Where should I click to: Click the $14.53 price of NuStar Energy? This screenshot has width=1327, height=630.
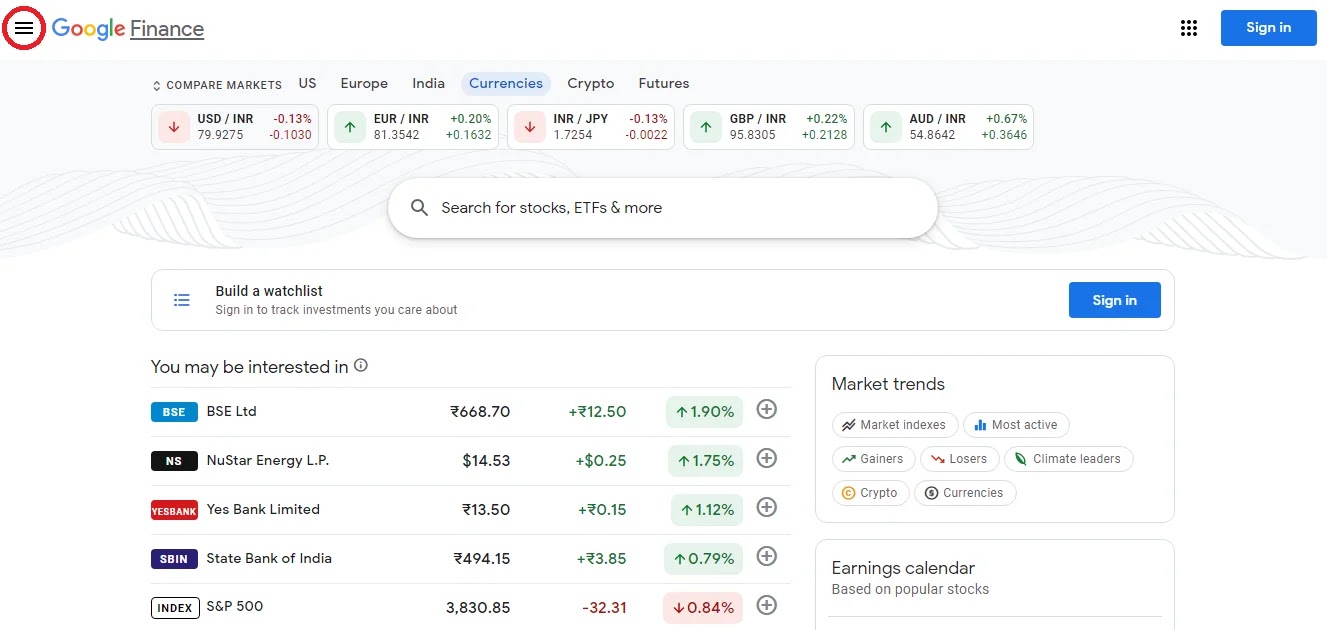coord(486,461)
